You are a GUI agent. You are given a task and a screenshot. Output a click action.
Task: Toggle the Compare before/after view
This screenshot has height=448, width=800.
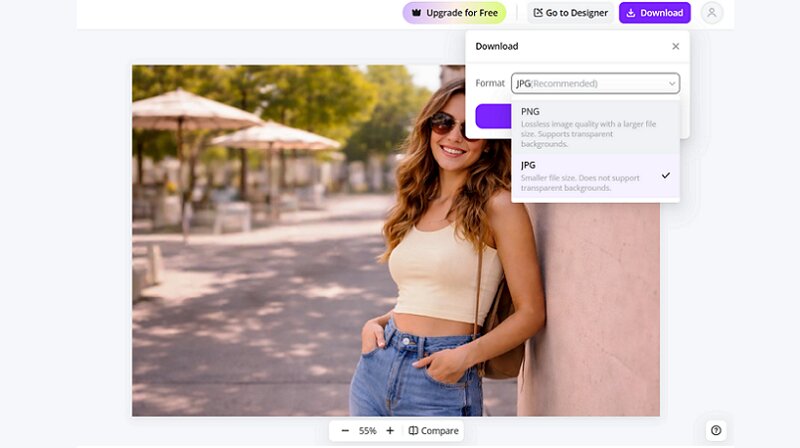click(x=433, y=431)
